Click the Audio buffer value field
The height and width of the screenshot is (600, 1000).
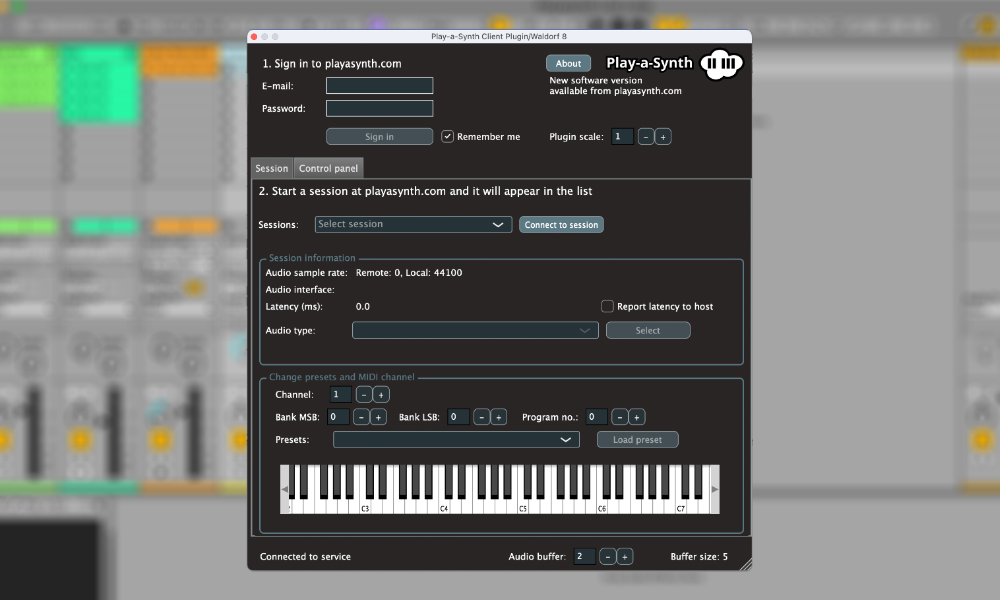(585, 557)
